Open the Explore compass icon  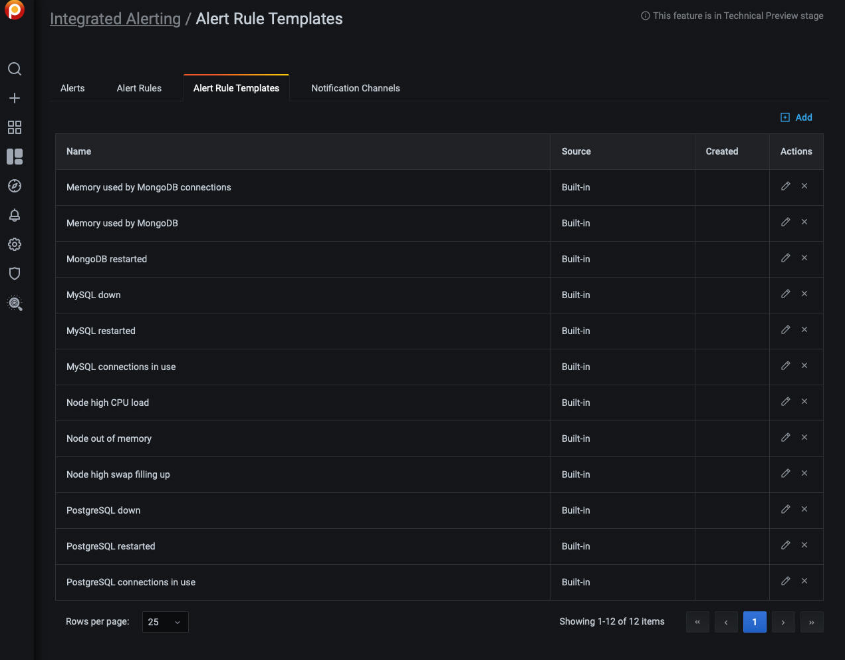(x=15, y=186)
